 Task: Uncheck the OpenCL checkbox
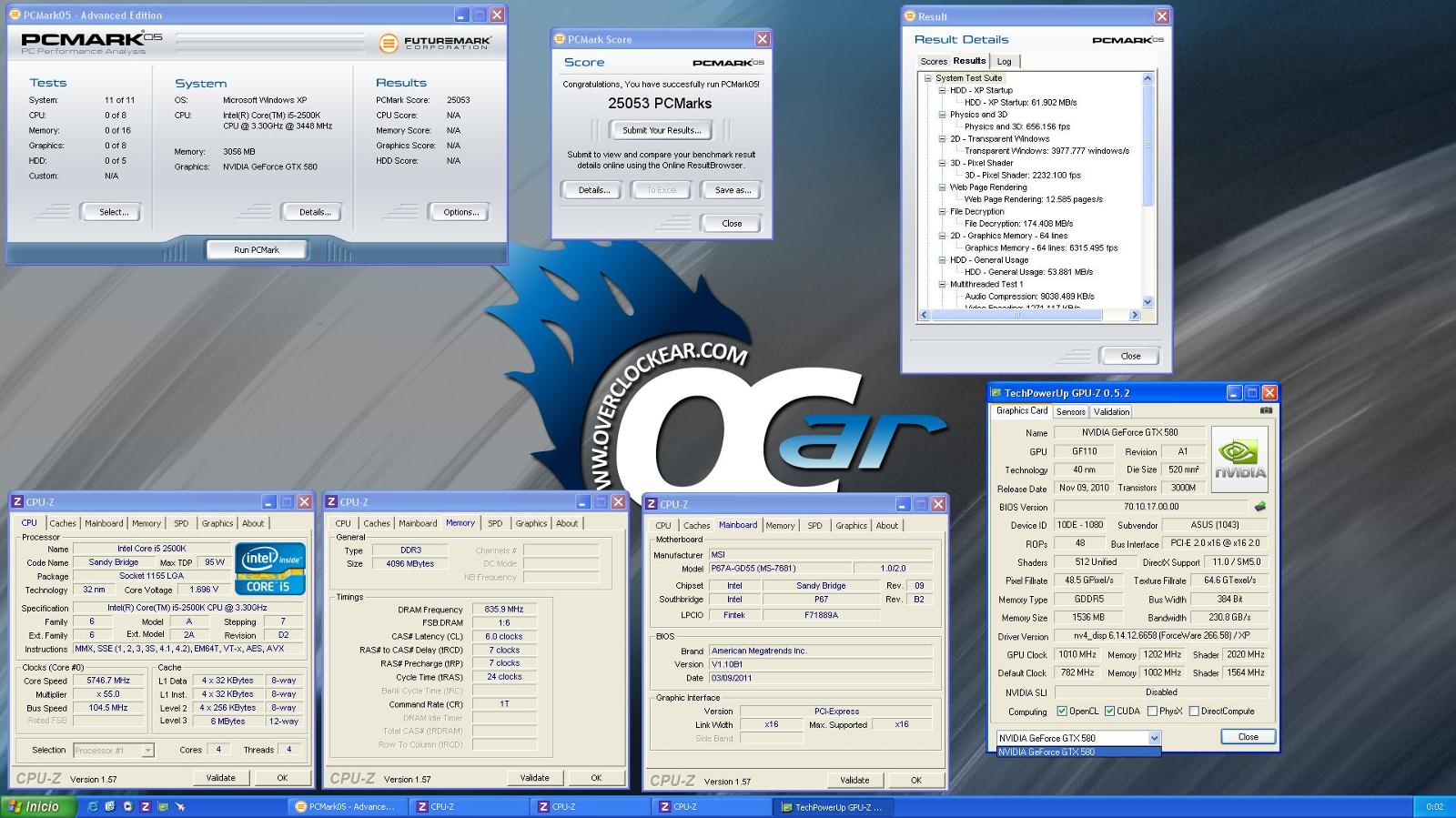(1062, 712)
